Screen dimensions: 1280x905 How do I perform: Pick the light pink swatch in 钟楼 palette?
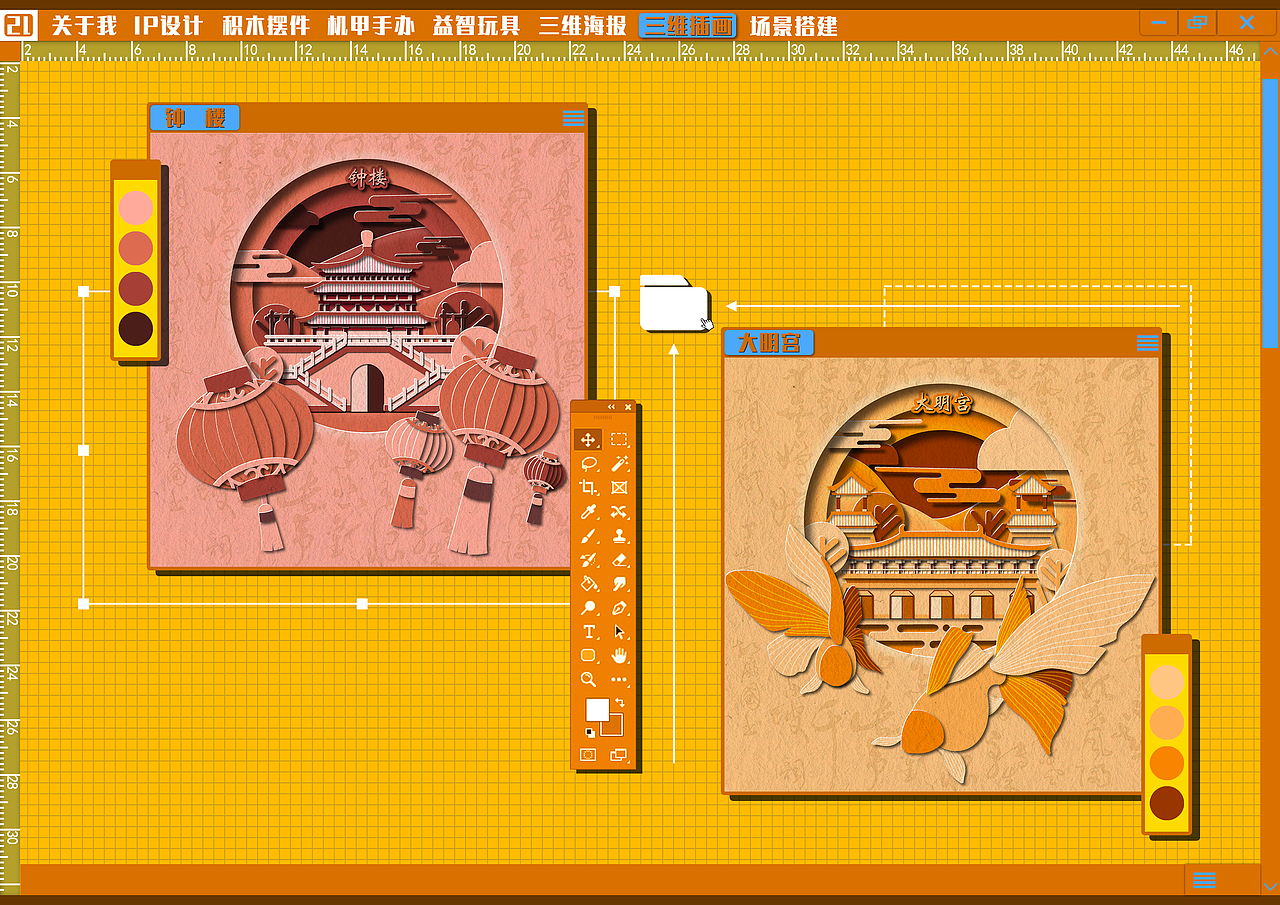tap(135, 207)
